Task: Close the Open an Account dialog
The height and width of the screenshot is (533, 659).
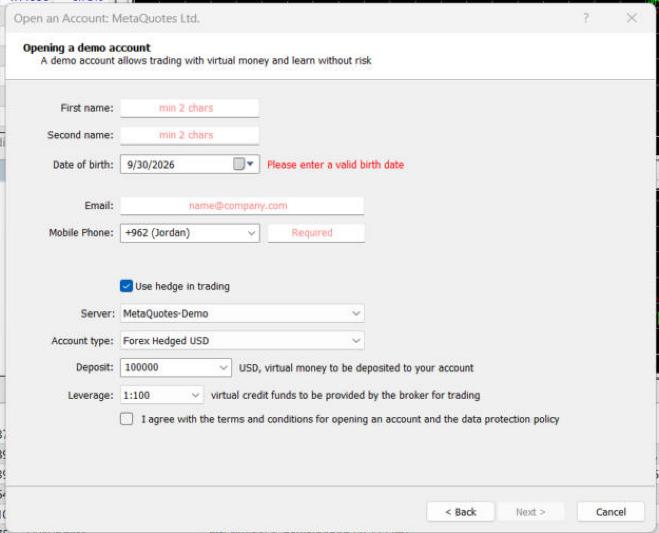Action: click(632, 18)
